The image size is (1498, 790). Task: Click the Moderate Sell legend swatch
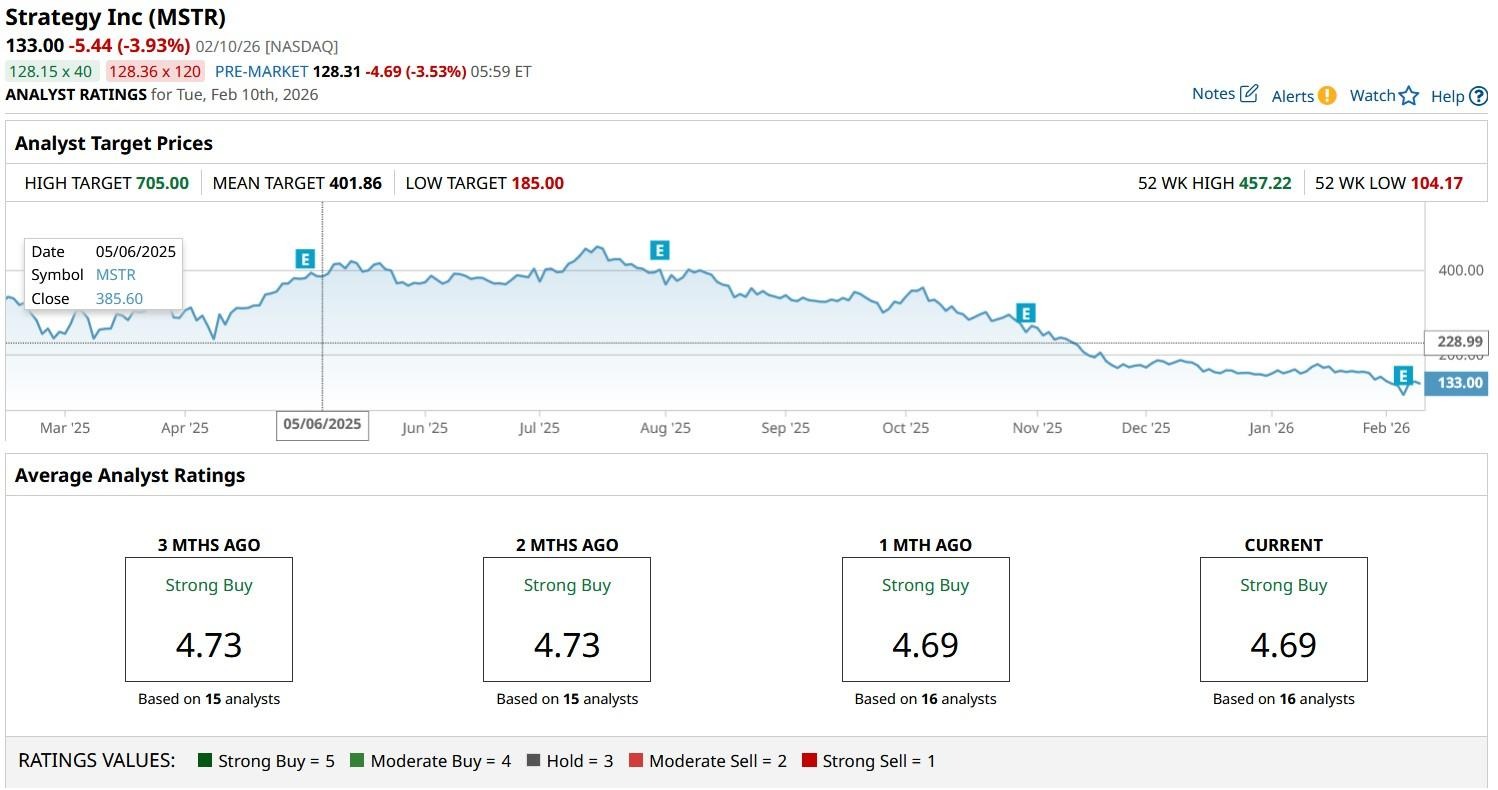pyautogui.click(x=636, y=761)
